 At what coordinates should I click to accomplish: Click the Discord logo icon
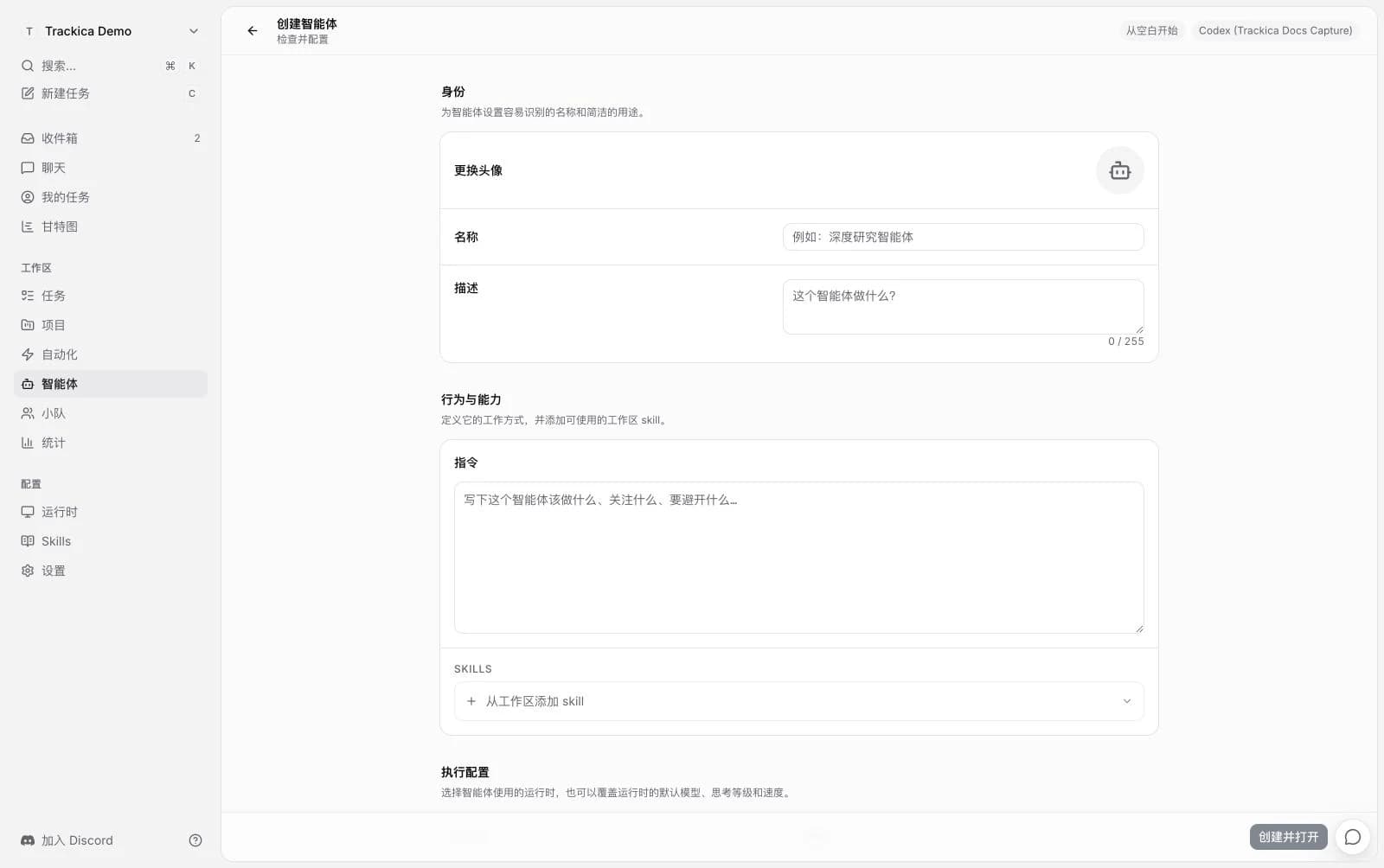coord(28,840)
